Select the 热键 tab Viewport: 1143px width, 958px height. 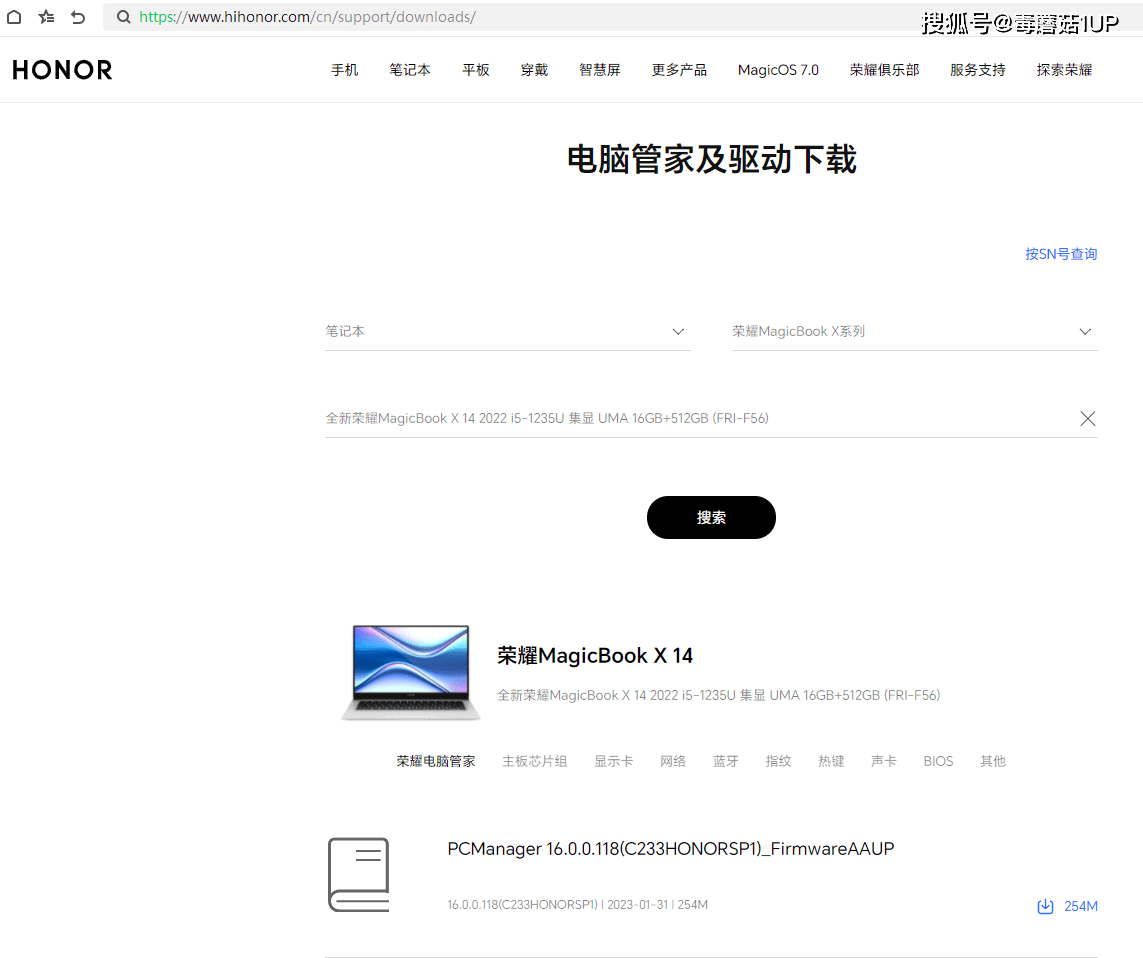831,761
